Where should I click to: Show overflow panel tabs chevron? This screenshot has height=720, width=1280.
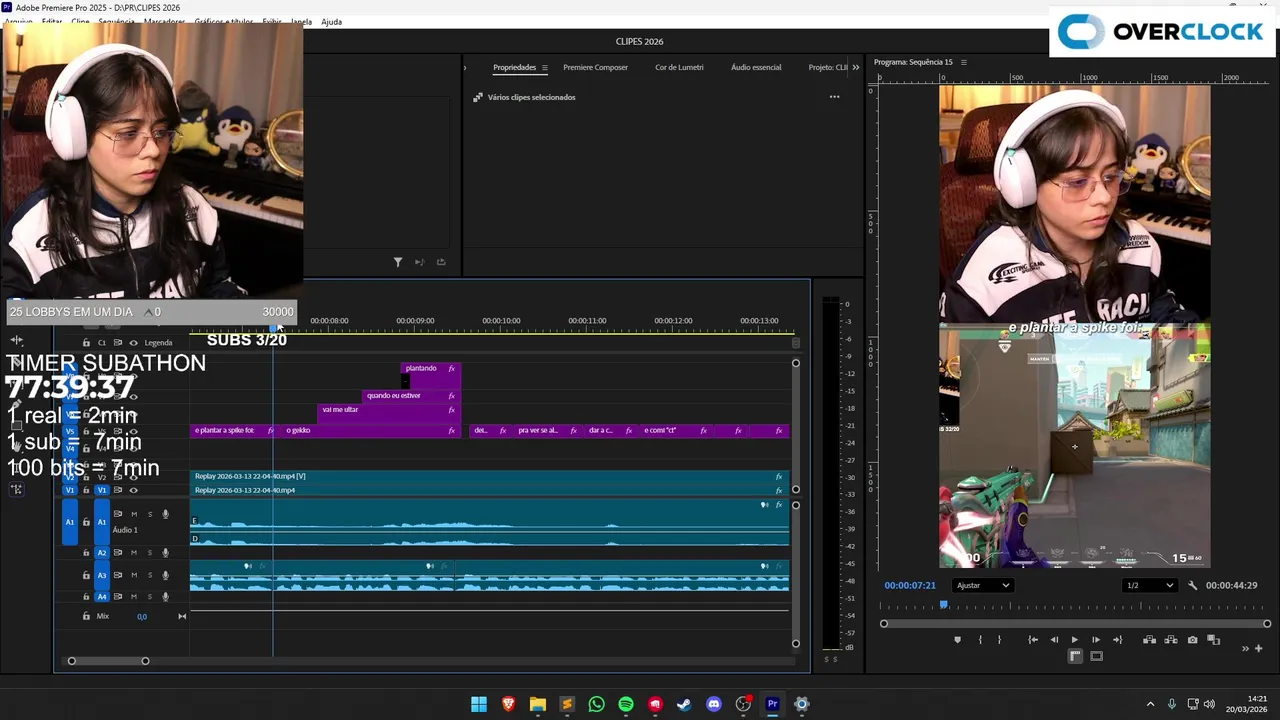[855, 67]
